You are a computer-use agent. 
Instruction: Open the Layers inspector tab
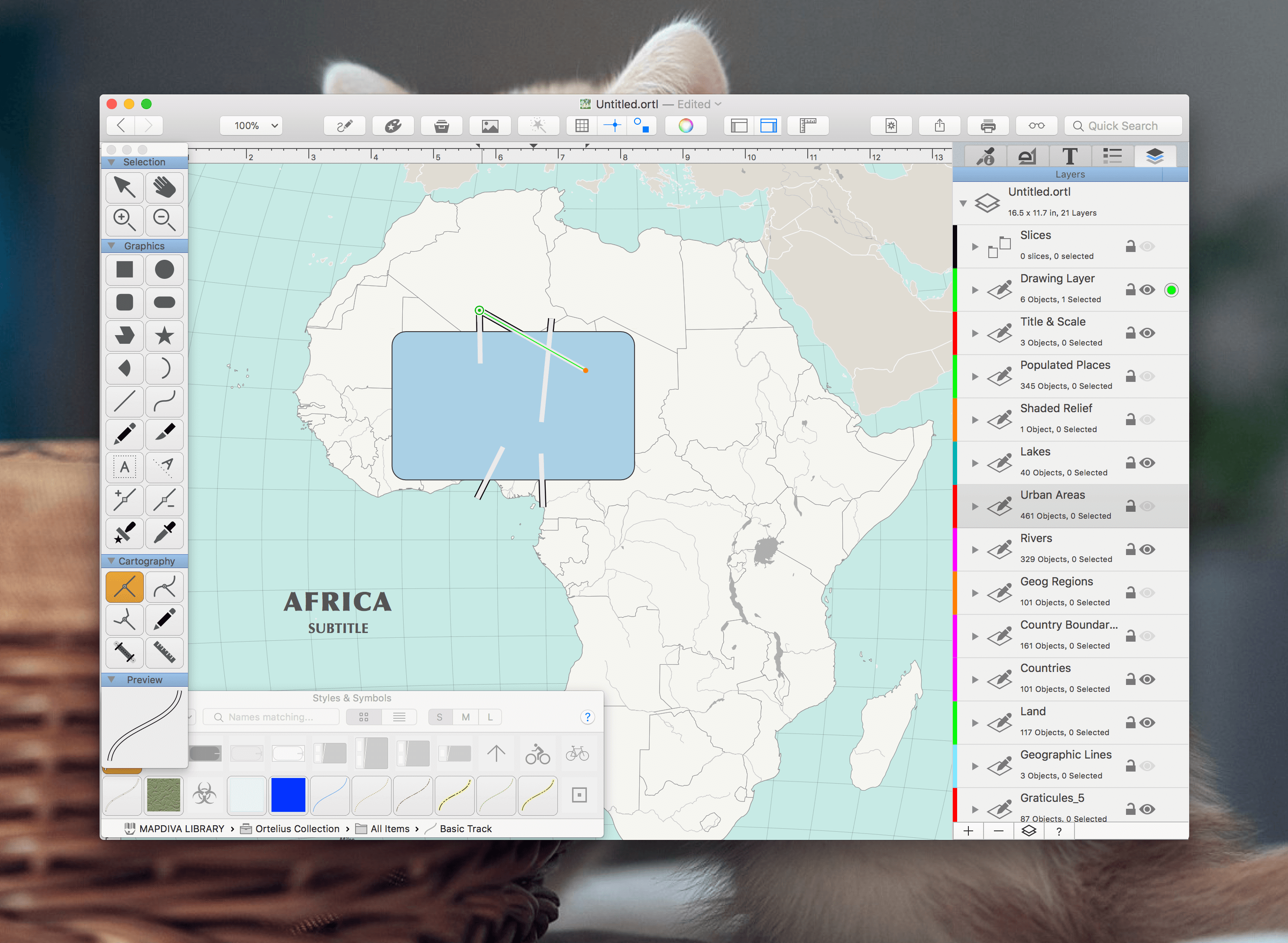click(x=1155, y=156)
